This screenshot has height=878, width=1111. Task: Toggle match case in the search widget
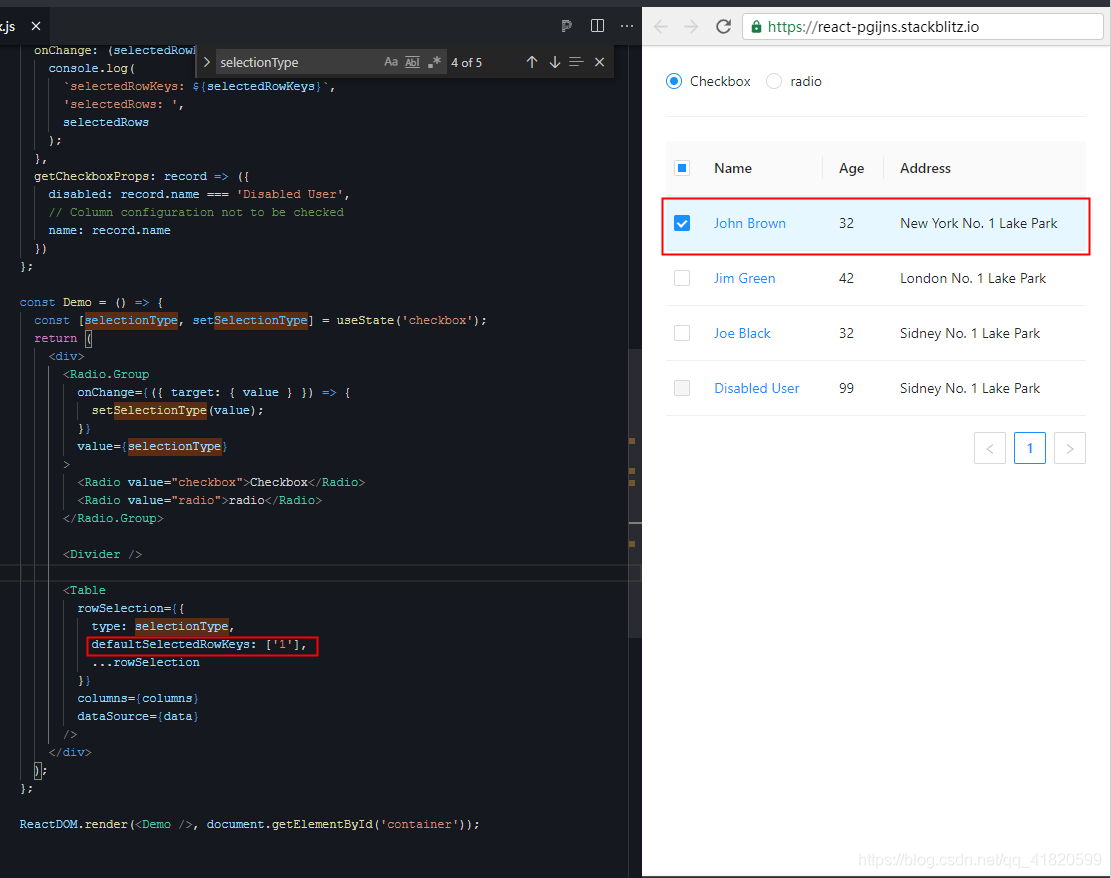coord(391,61)
